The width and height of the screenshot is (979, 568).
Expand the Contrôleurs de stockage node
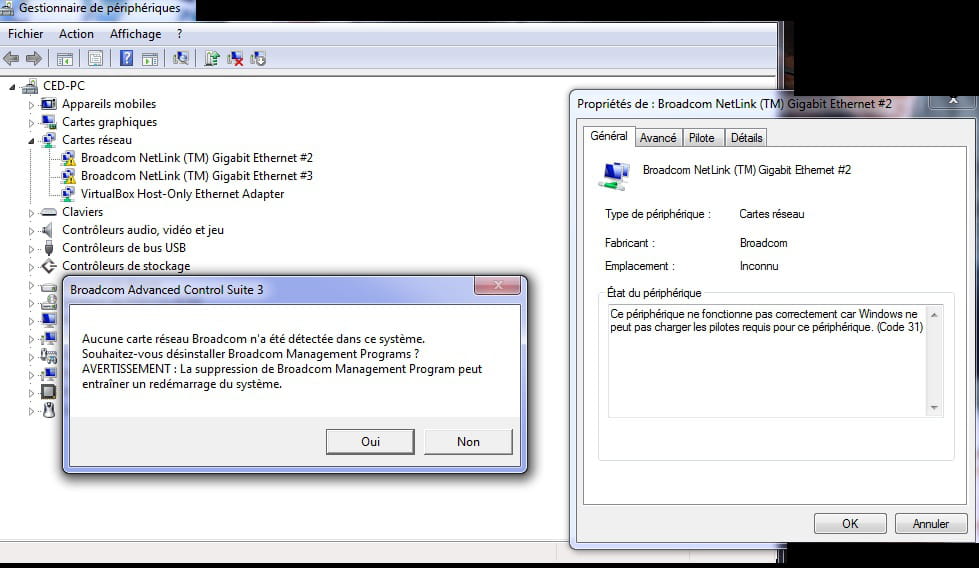31,267
